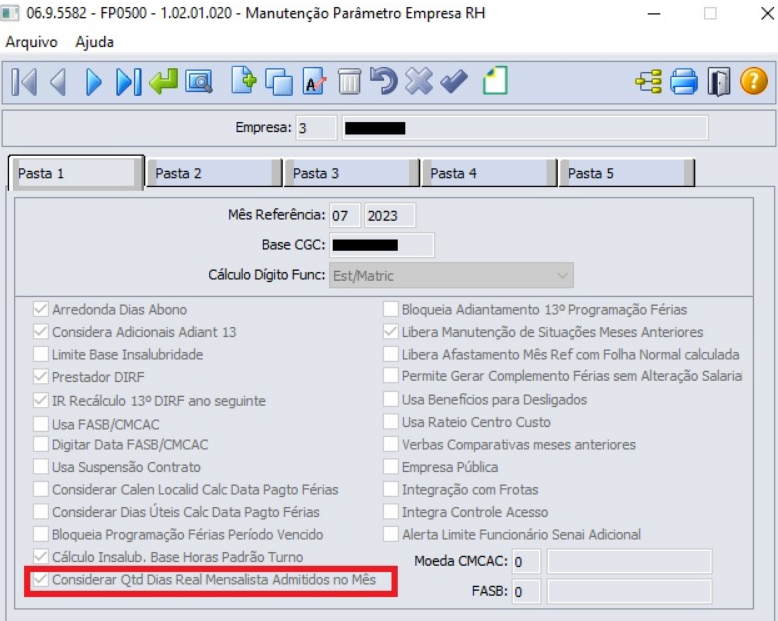The image size is (778, 621).
Task: Click the FASB code field
Action: click(526, 591)
